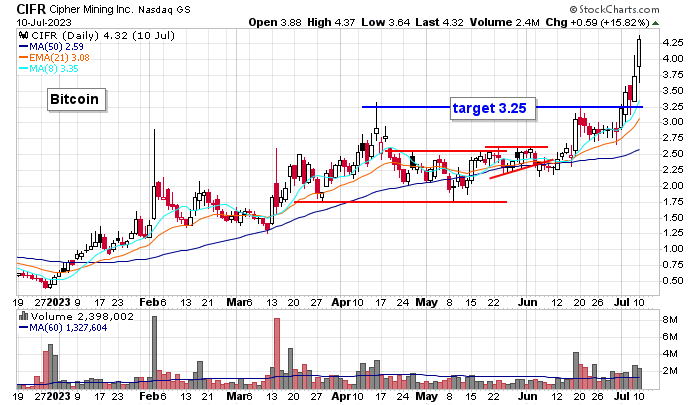Viewport: 700px width, 405px height.
Task: Click the green up-arrow change indicator
Action: pos(655,23)
